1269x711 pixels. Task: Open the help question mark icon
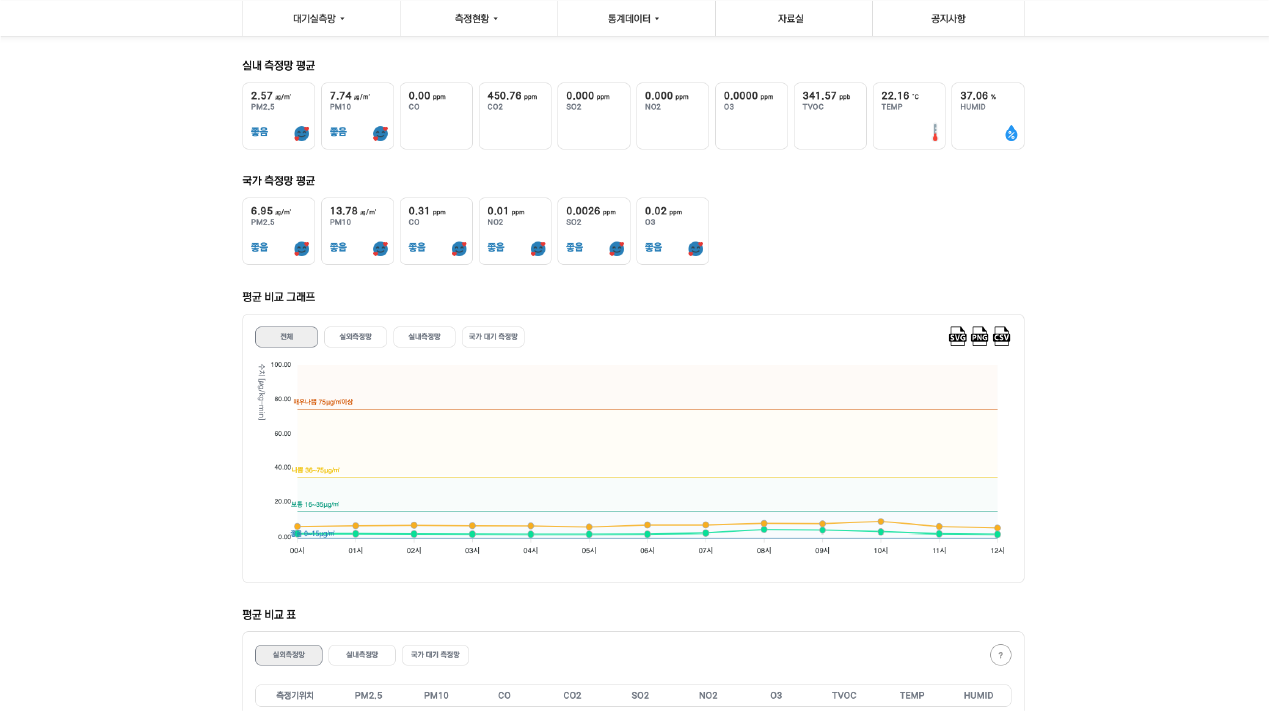click(1000, 655)
